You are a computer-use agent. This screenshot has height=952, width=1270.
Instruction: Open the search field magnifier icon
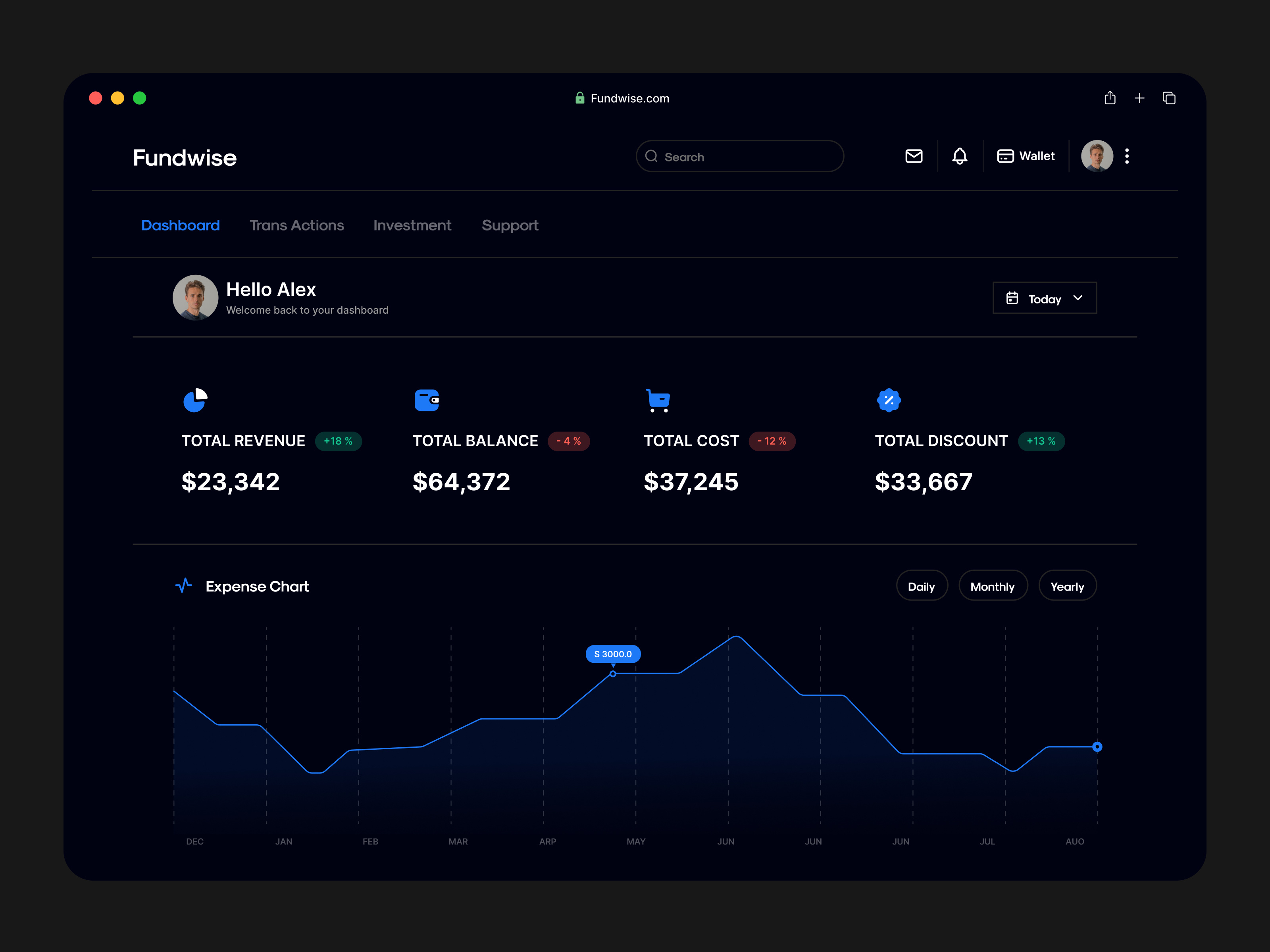click(652, 156)
